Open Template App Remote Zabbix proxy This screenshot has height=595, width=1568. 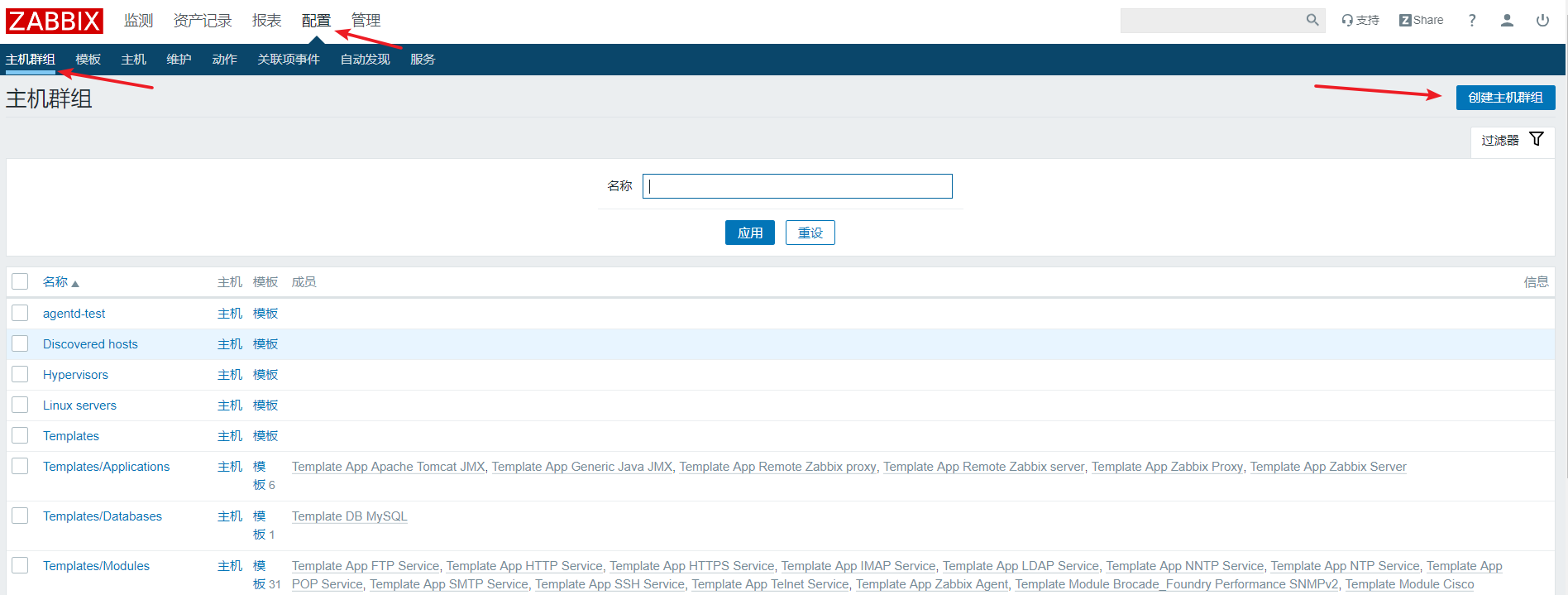pyautogui.click(x=778, y=467)
